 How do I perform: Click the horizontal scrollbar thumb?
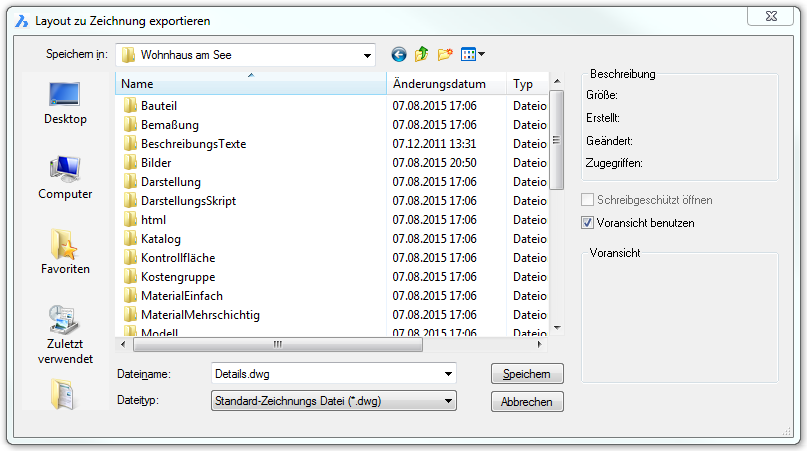pos(277,344)
